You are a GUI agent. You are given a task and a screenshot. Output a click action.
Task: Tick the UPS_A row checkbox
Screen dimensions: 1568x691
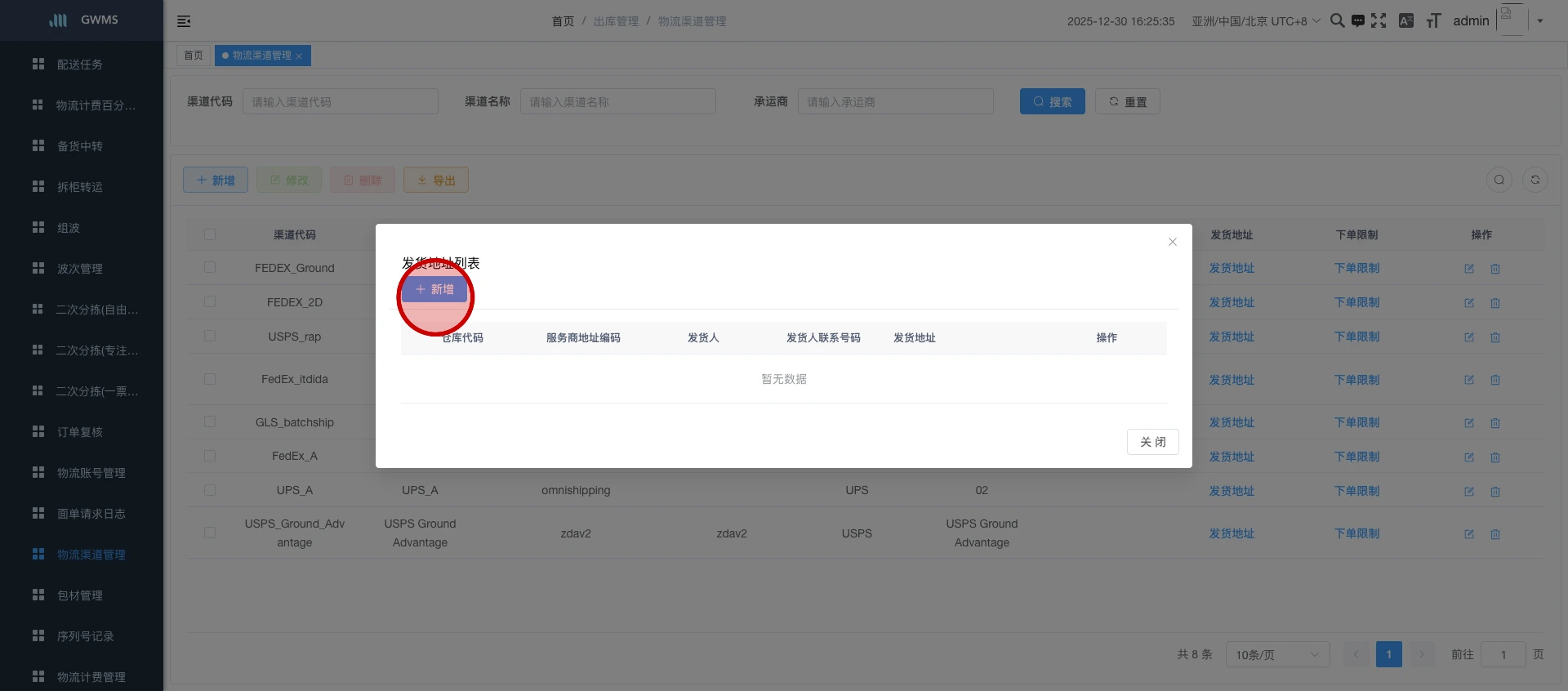tap(210, 490)
